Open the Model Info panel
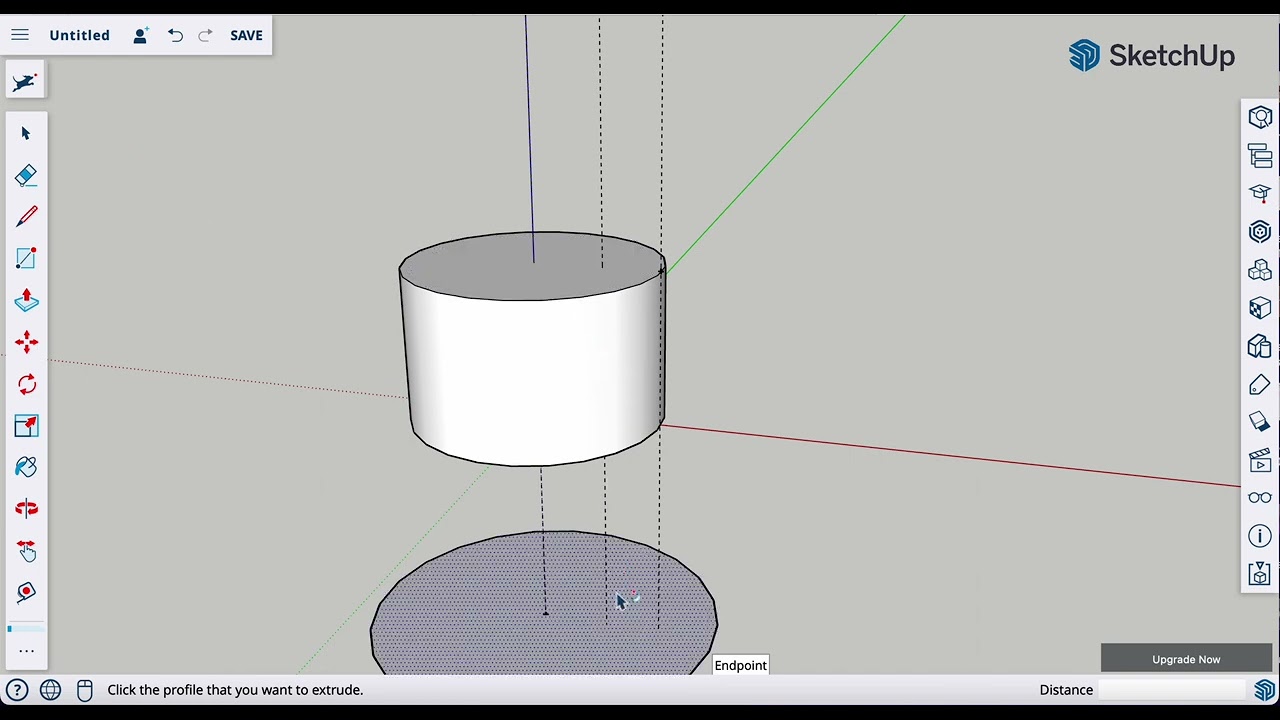The image size is (1280, 720). click(x=1260, y=537)
